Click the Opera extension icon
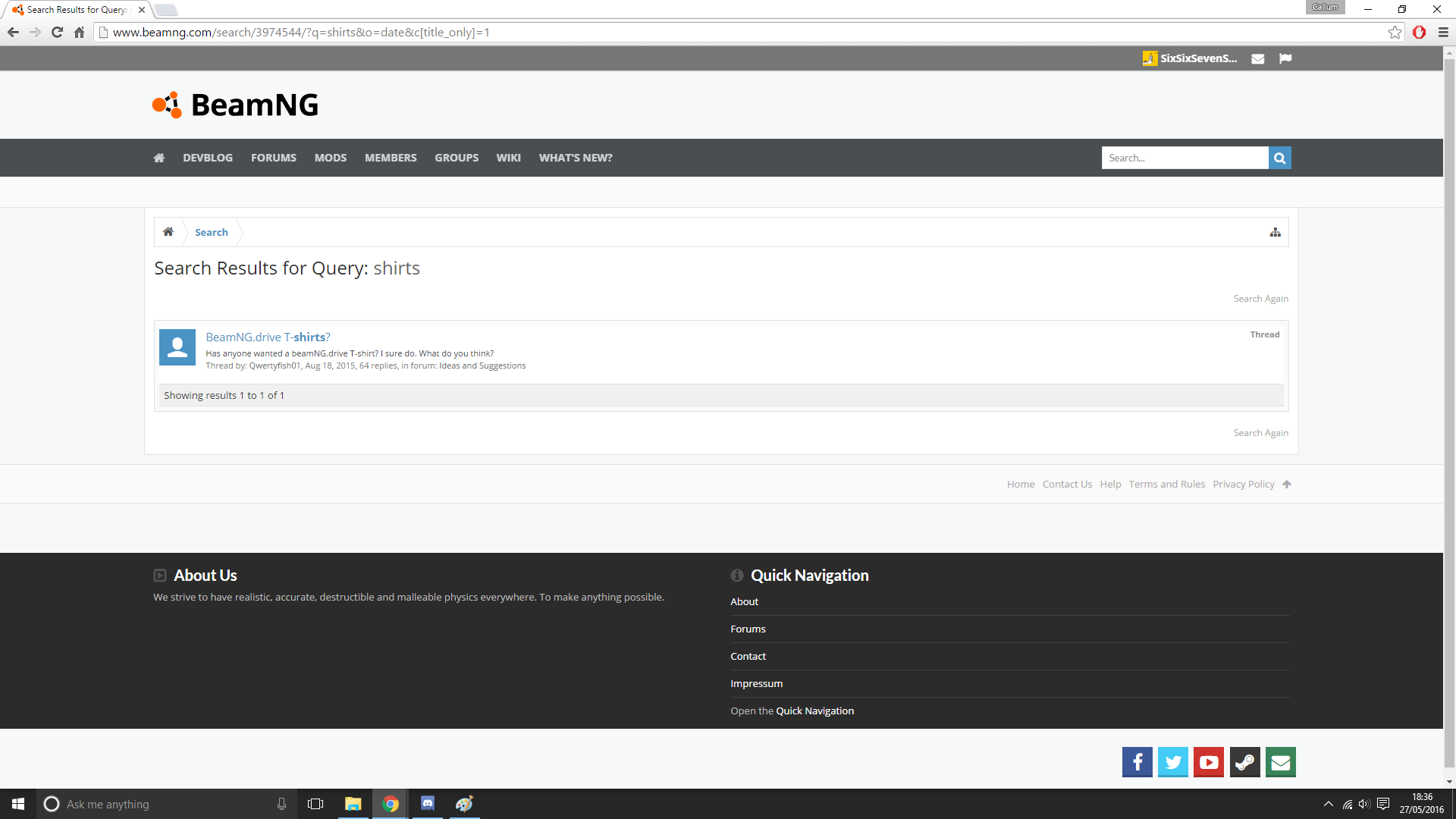This screenshot has height=819, width=1456. tap(1419, 32)
